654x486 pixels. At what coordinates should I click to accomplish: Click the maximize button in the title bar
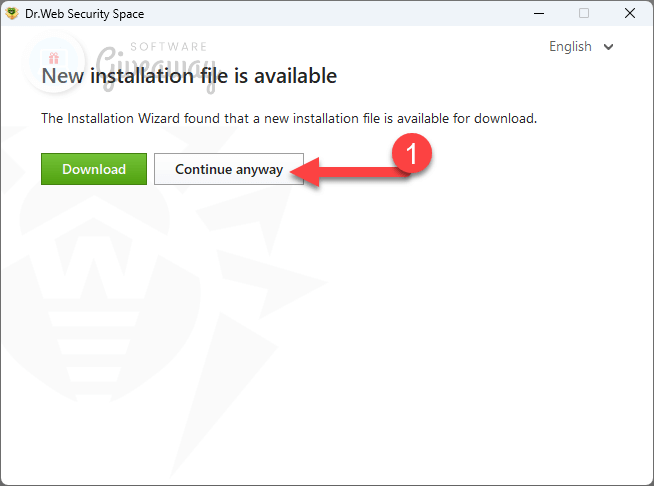(584, 13)
